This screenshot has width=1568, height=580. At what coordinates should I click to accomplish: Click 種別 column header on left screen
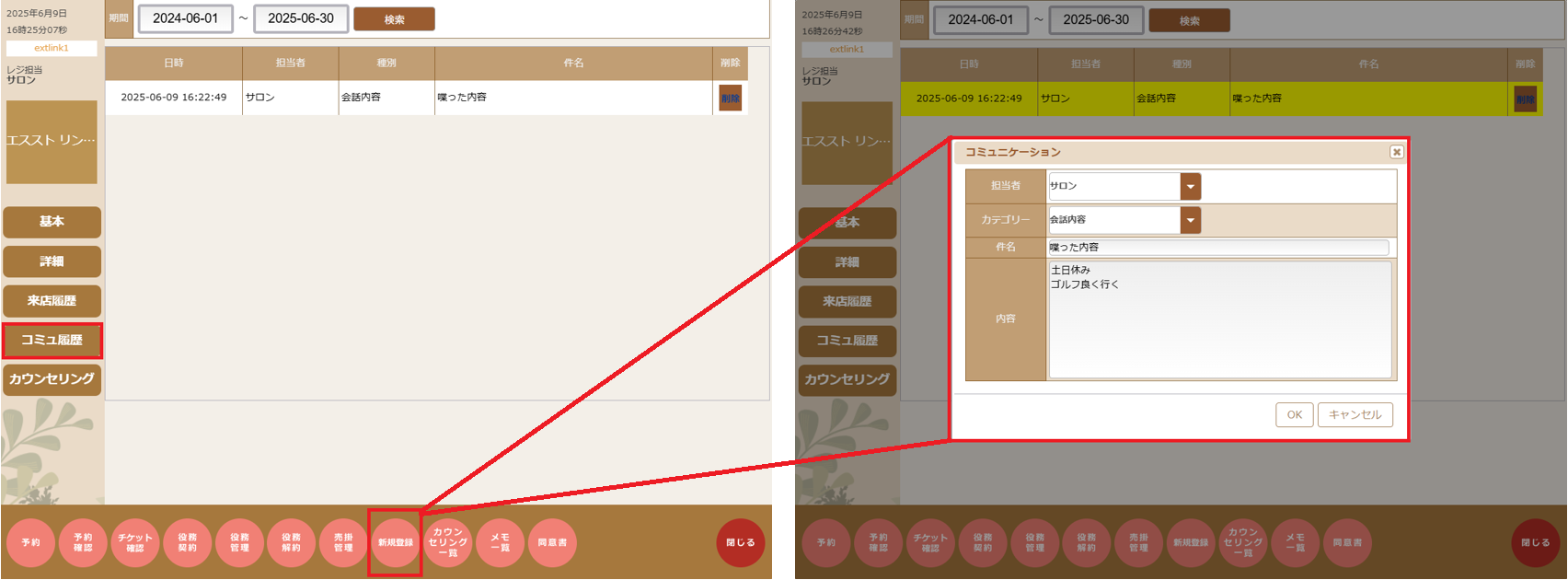click(386, 63)
